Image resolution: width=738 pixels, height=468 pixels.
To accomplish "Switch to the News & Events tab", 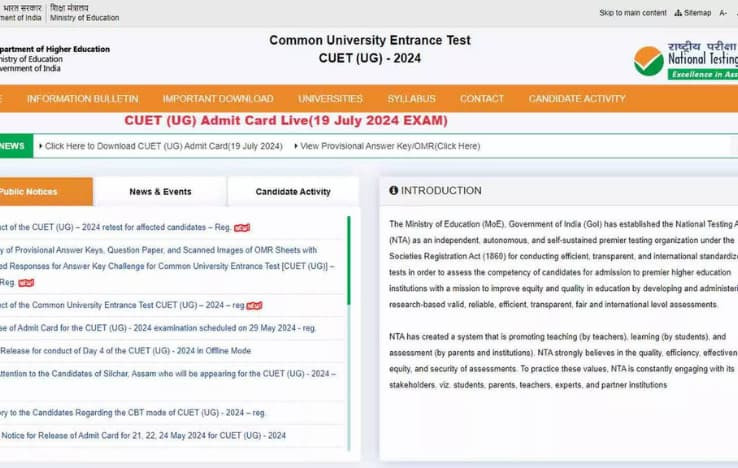I will (x=160, y=192).
